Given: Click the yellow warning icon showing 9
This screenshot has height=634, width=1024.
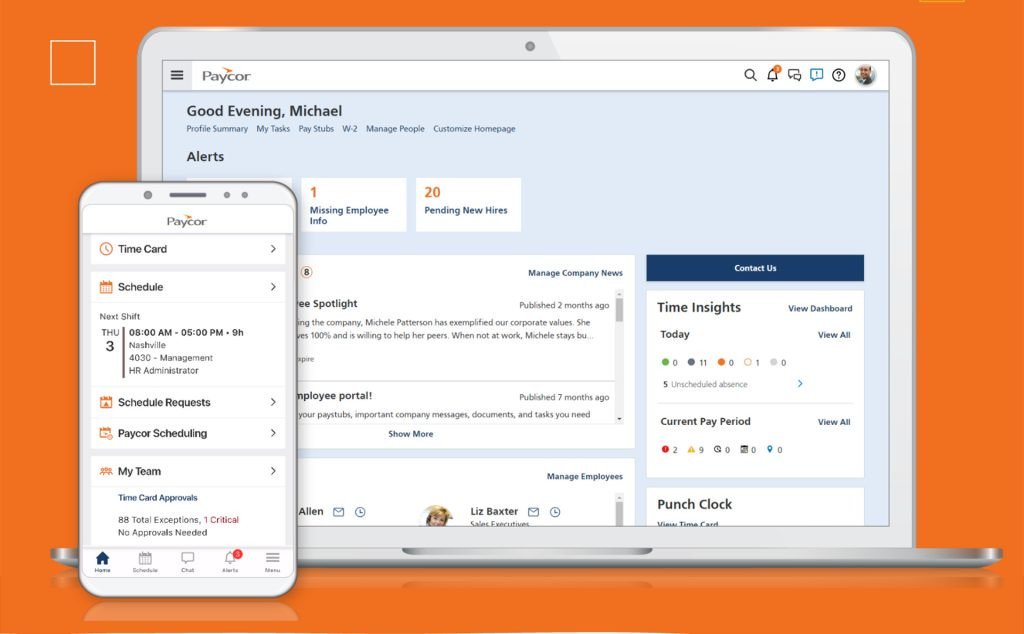Looking at the screenshot, I should click(x=696, y=449).
